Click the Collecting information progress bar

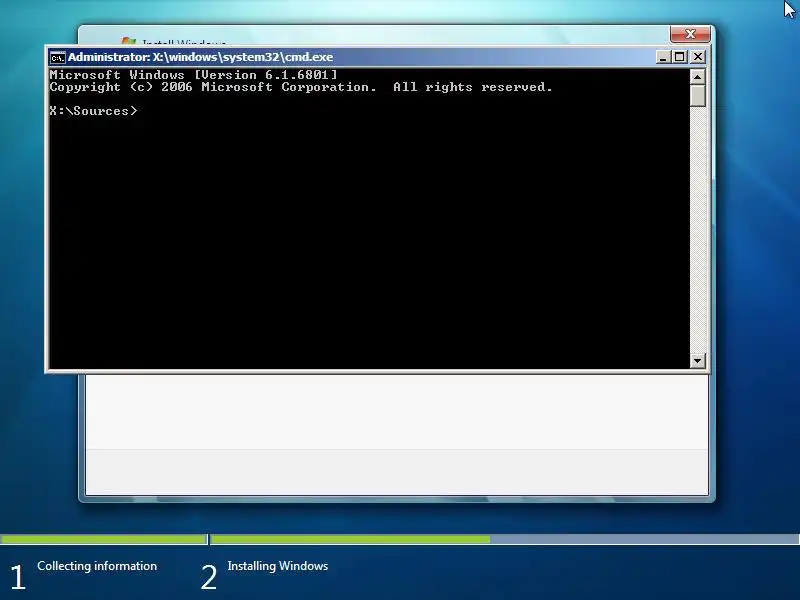coord(104,539)
